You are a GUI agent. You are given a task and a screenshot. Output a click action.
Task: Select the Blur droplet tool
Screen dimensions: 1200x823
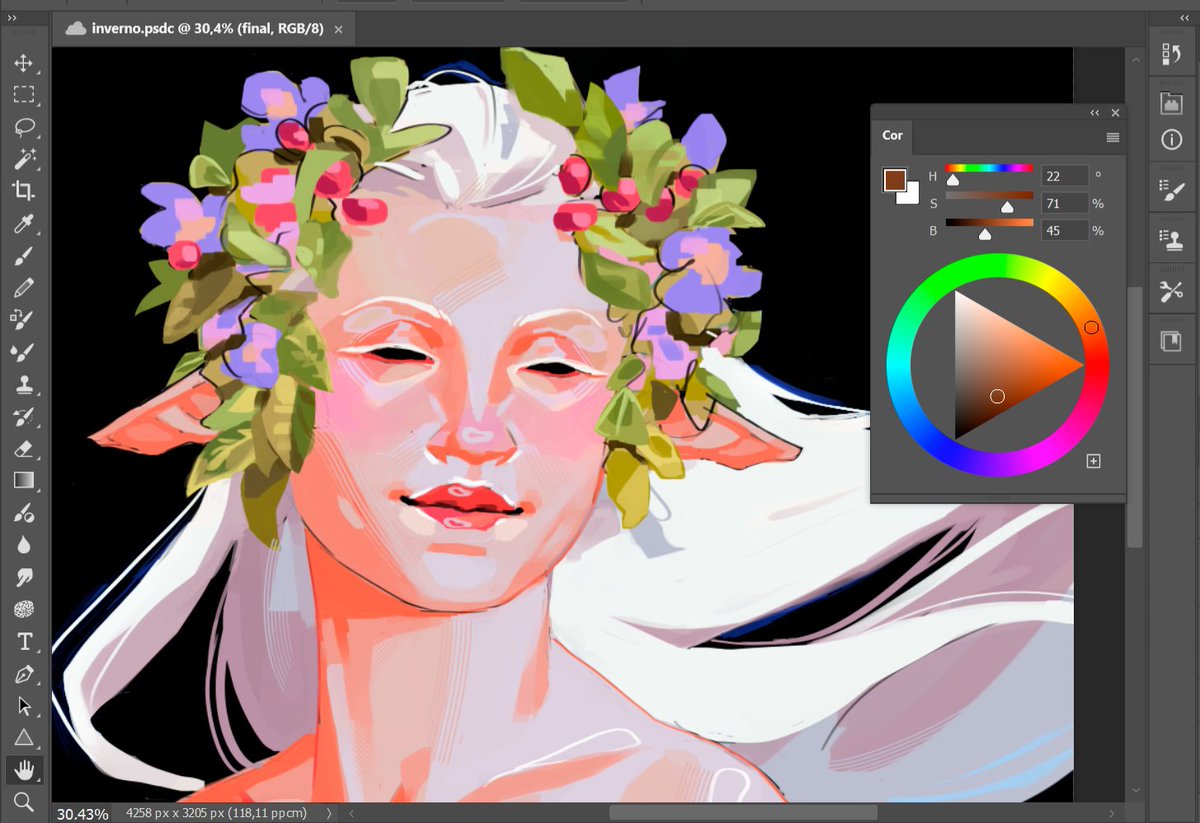click(x=23, y=545)
